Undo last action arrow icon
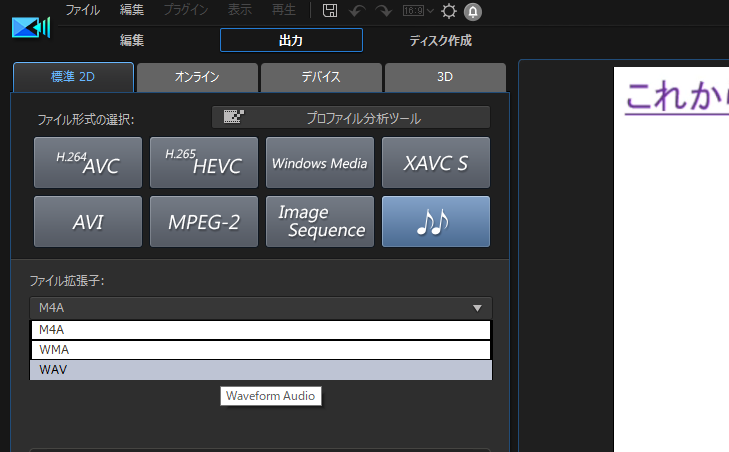Screen dimensions: 729x452 [x=357, y=11]
